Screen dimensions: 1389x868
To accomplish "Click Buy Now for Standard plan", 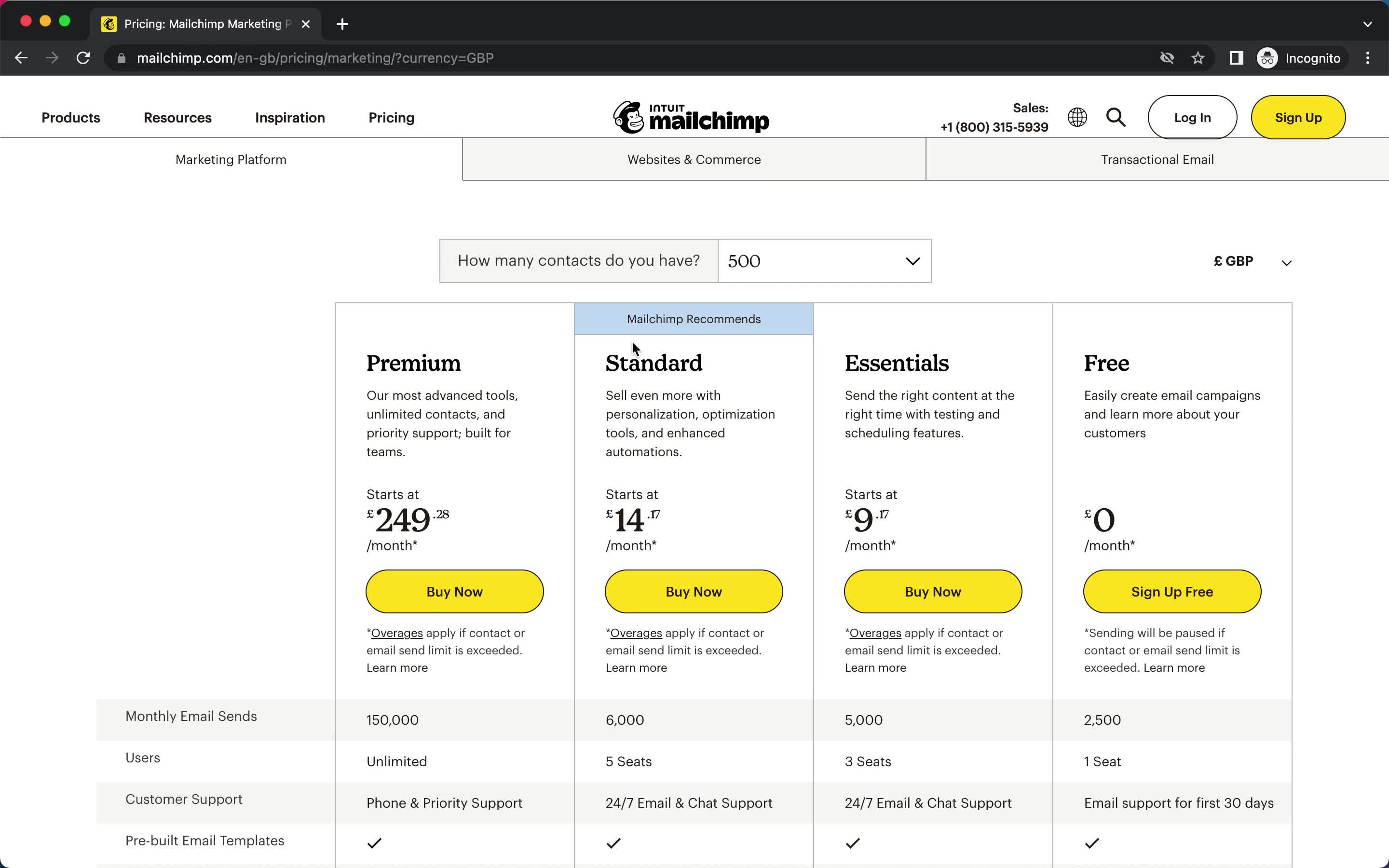I will tap(694, 591).
